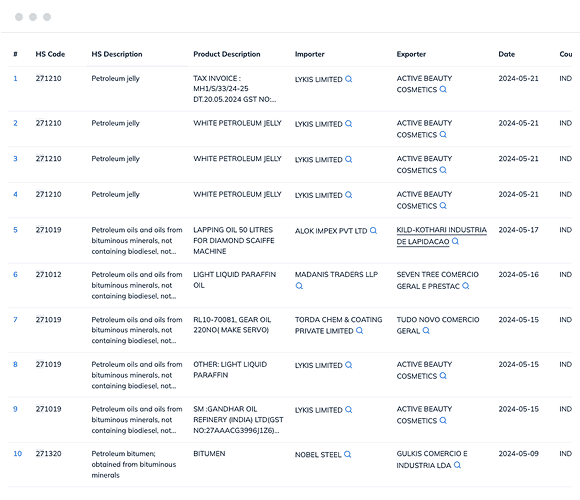Open row number 3 link

coord(16,159)
